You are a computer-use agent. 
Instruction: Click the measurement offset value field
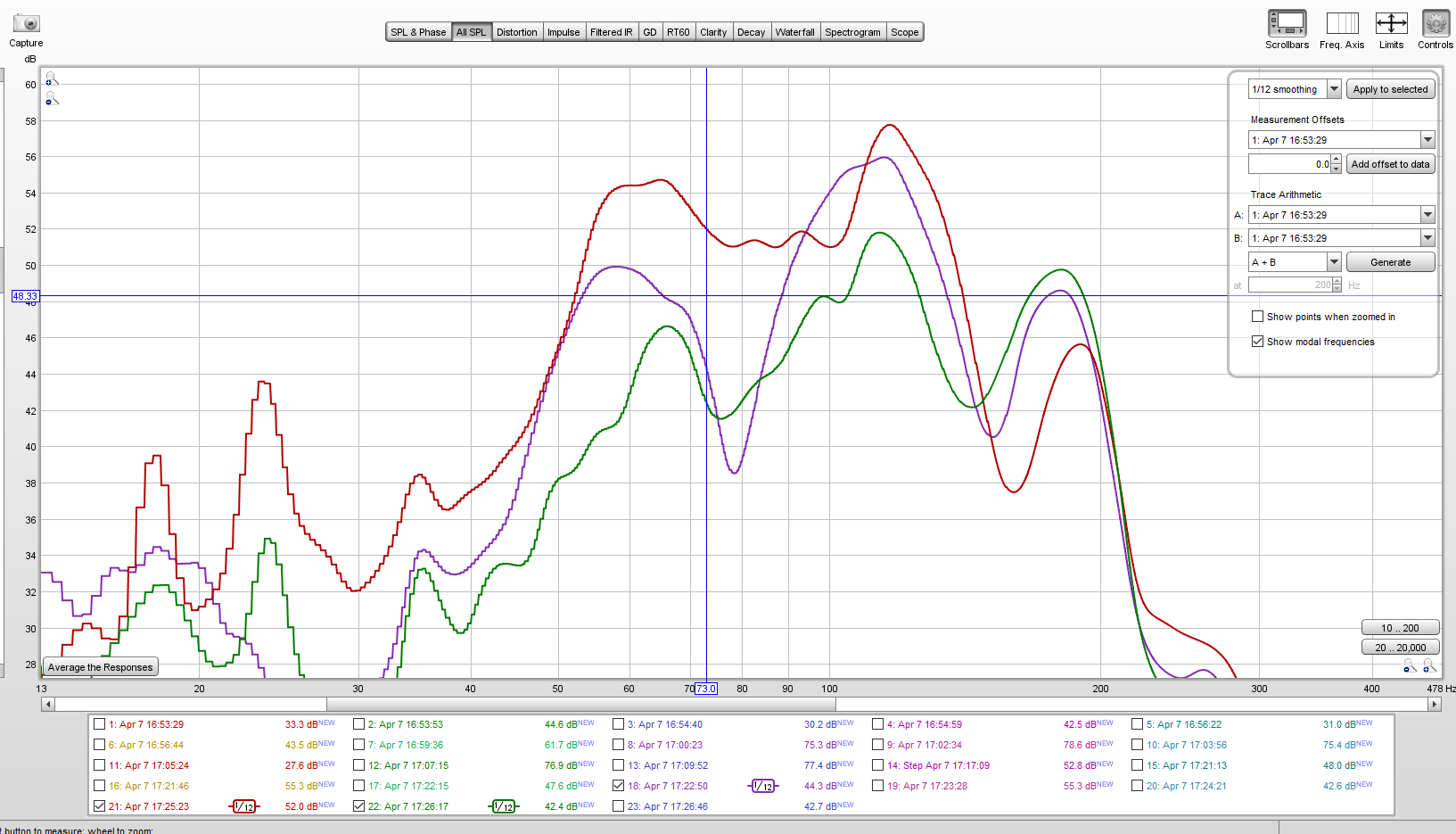pyautogui.click(x=1289, y=164)
